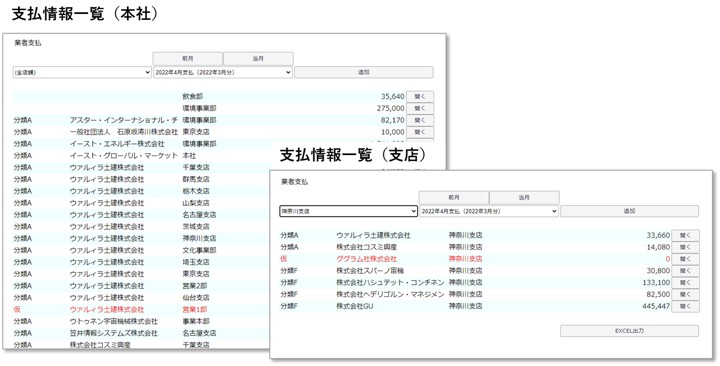Screen dimensions: 720x366
Task: Click 開く button for the 275,000 row
Action: (x=420, y=108)
